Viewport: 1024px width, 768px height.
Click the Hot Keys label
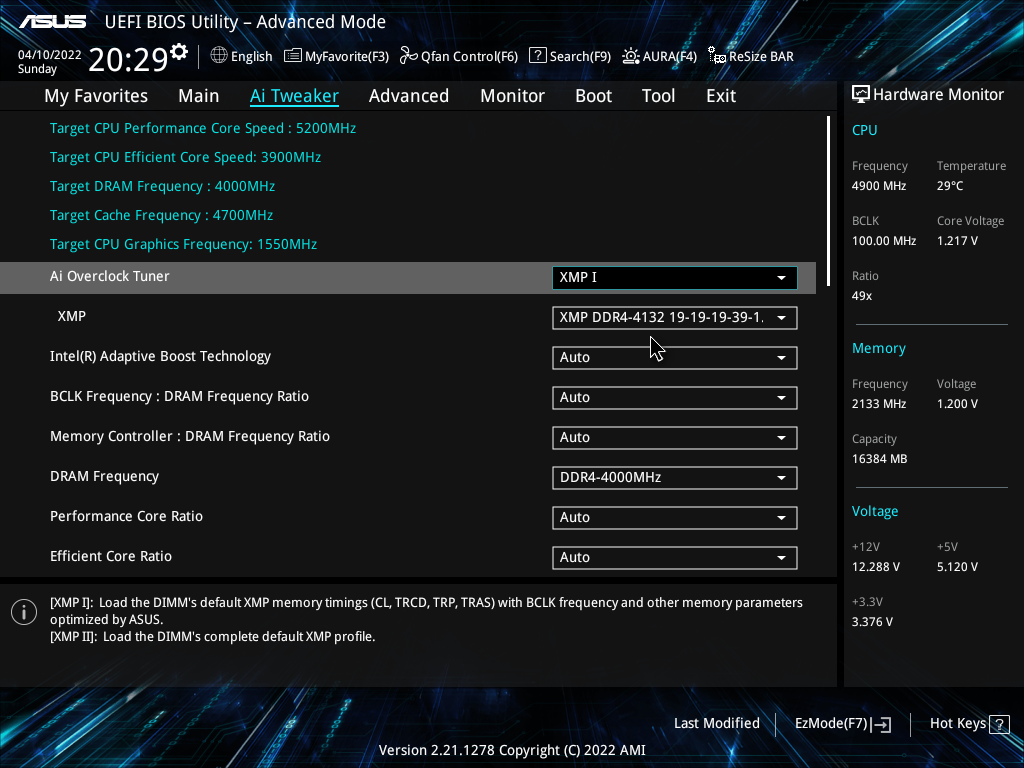[x=958, y=724]
